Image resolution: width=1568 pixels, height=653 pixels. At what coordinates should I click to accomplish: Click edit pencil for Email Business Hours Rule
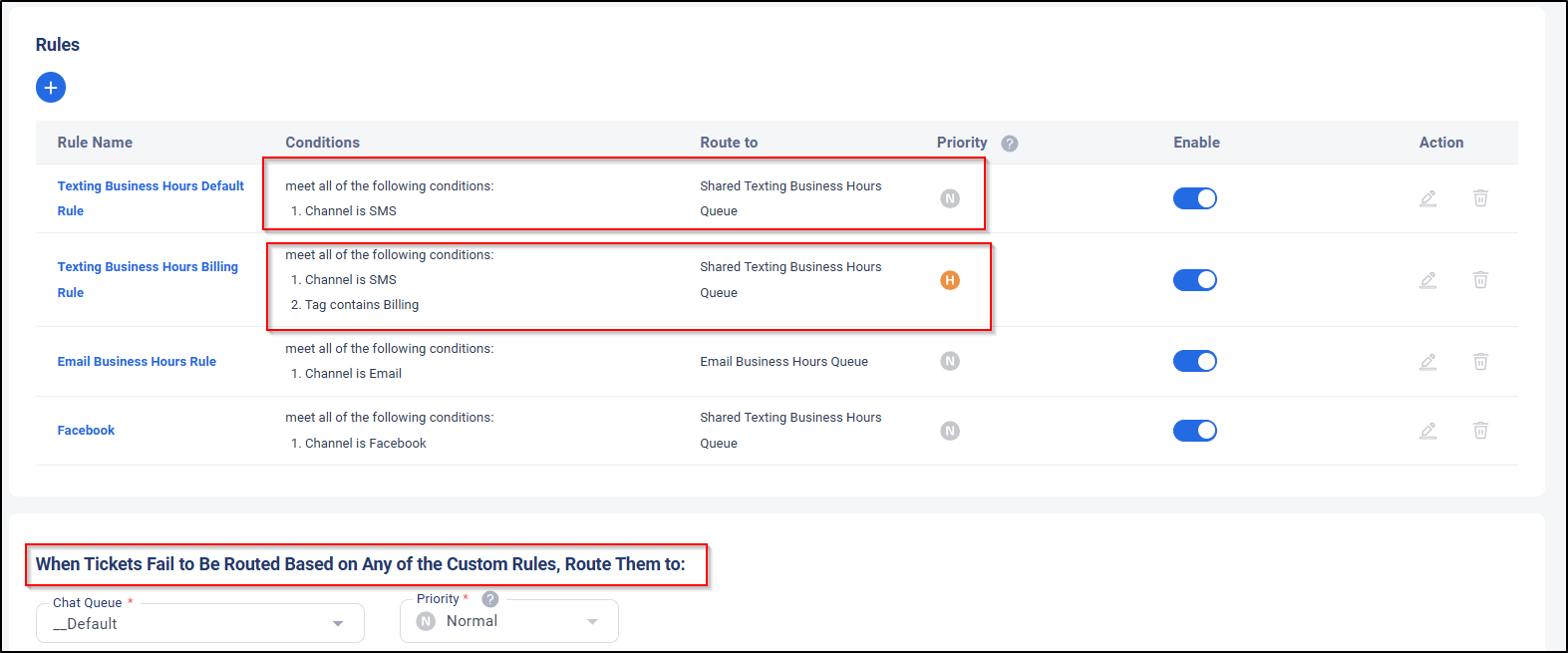(x=1427, y=361)
